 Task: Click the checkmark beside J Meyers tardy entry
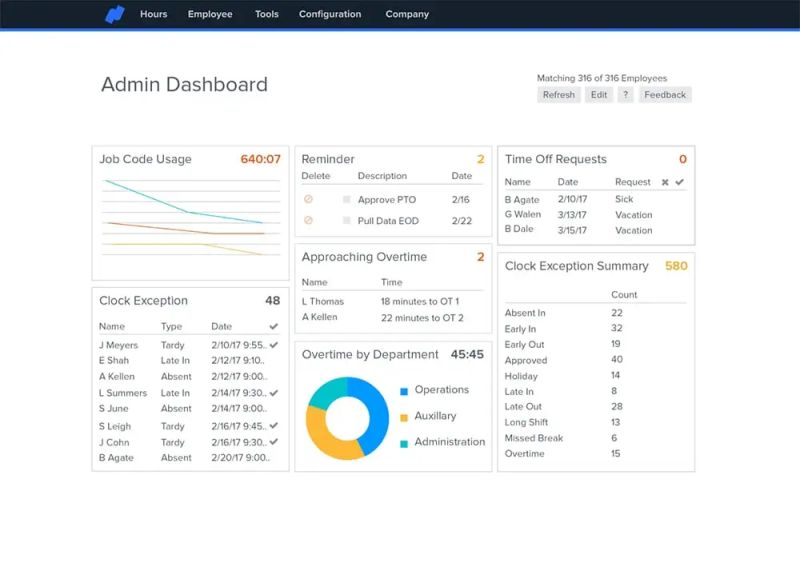[275, 343]
